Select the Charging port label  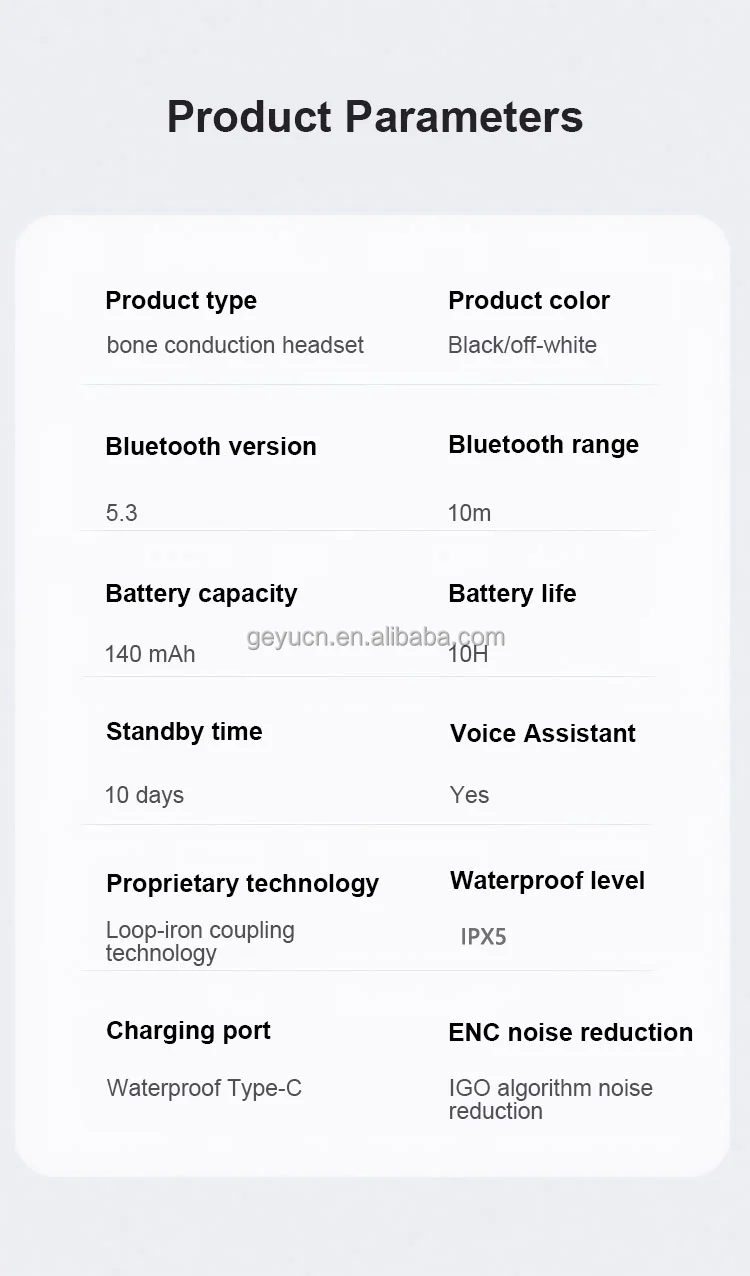coord(188,1031)
